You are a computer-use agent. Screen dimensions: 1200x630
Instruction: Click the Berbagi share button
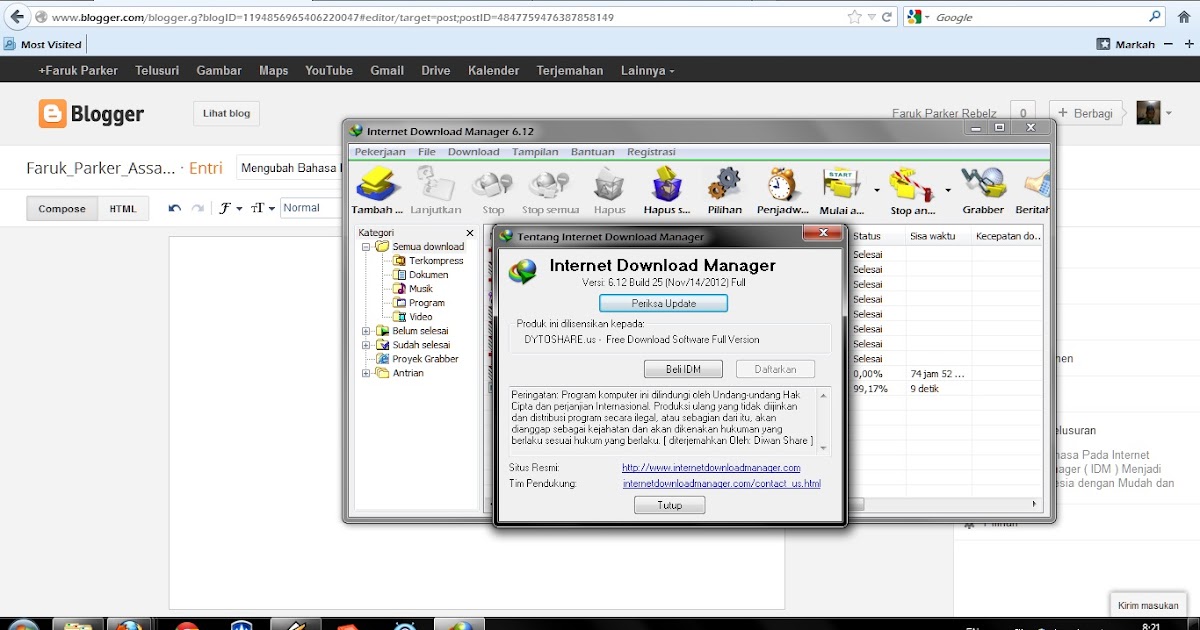click(1086, 113)
